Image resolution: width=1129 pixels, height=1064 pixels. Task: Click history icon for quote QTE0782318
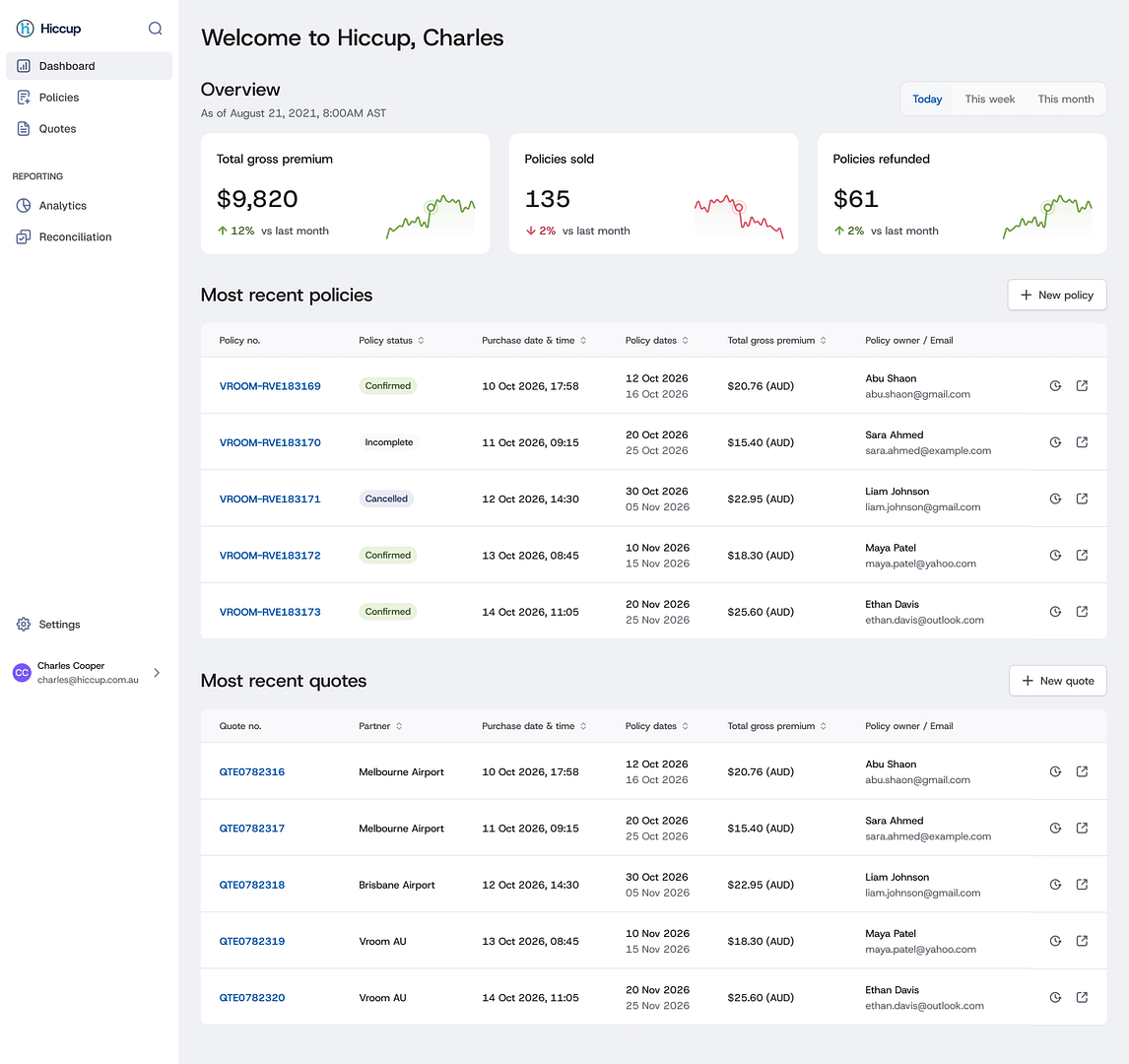[x=1055, y=885]
